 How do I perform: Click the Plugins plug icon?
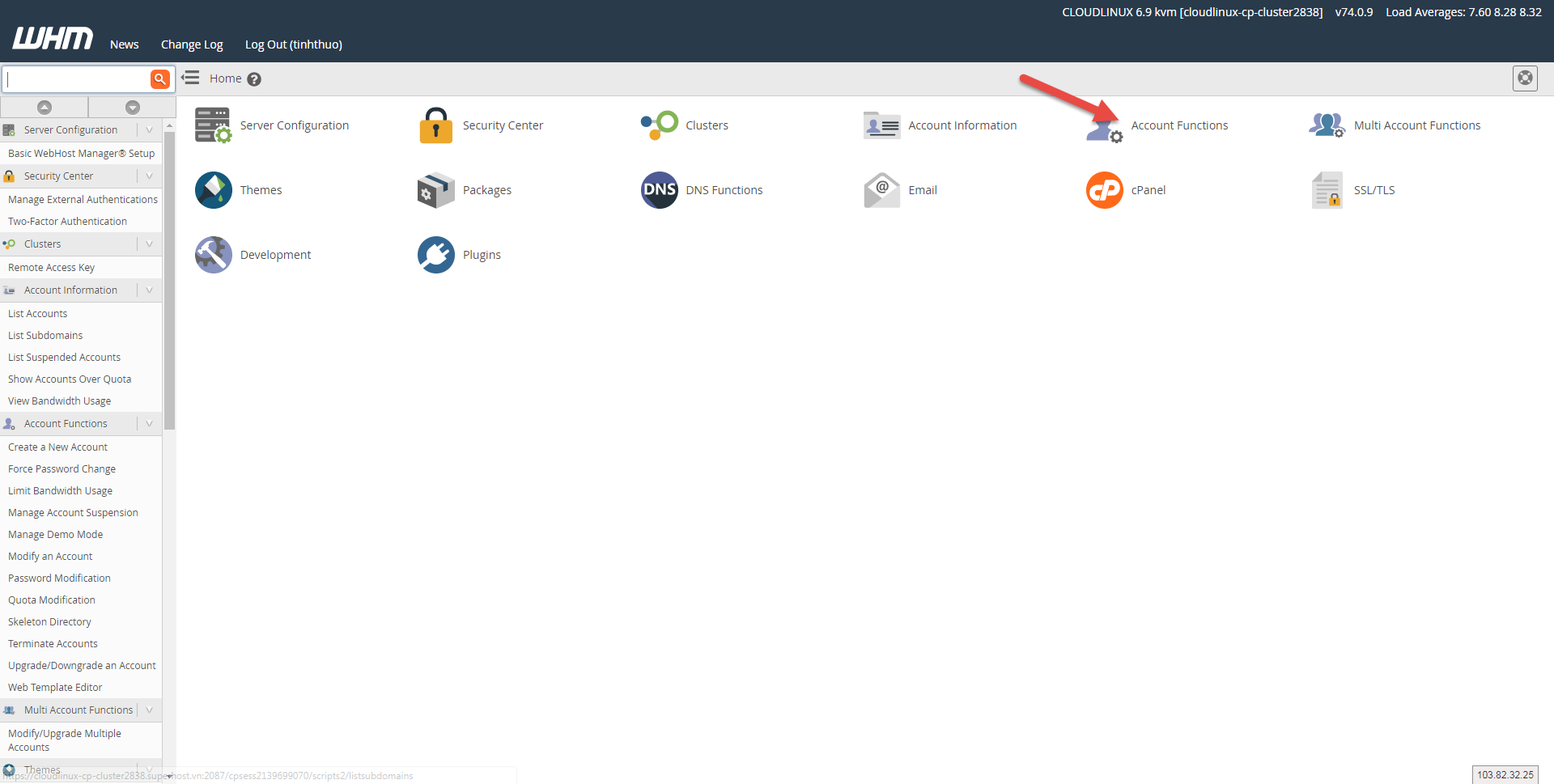435,255
